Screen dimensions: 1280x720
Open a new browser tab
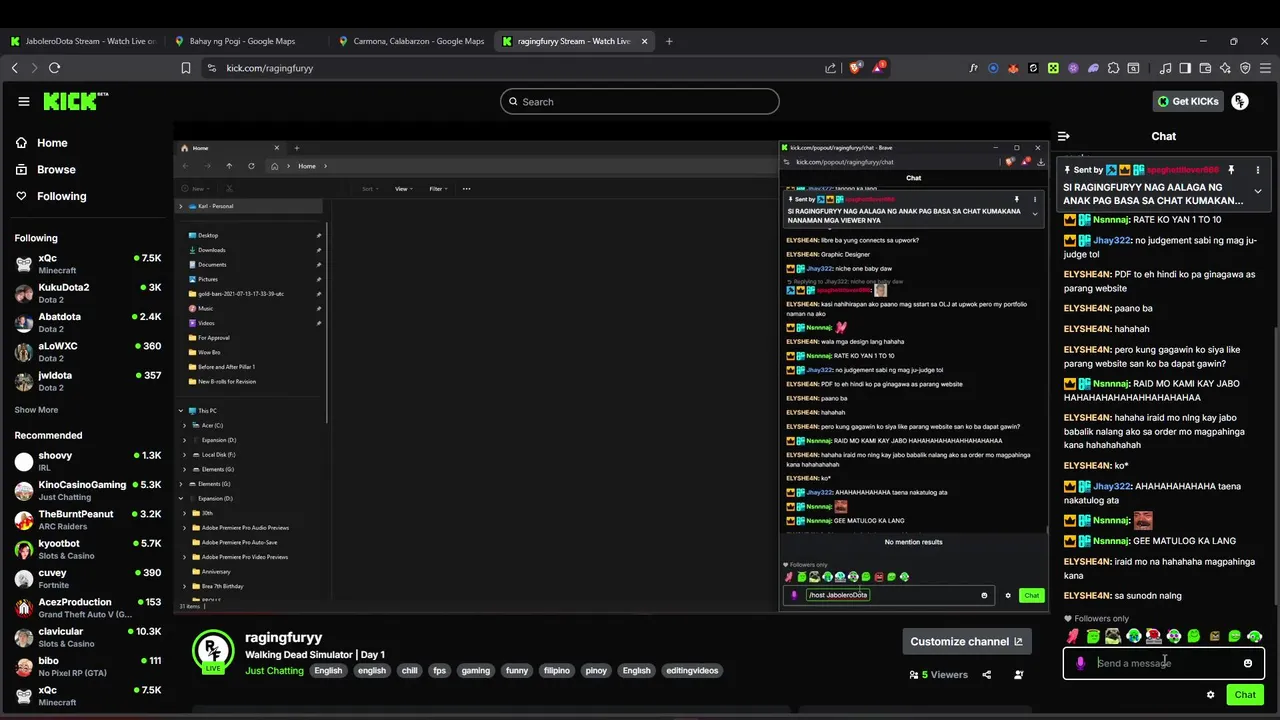point(669,41)
